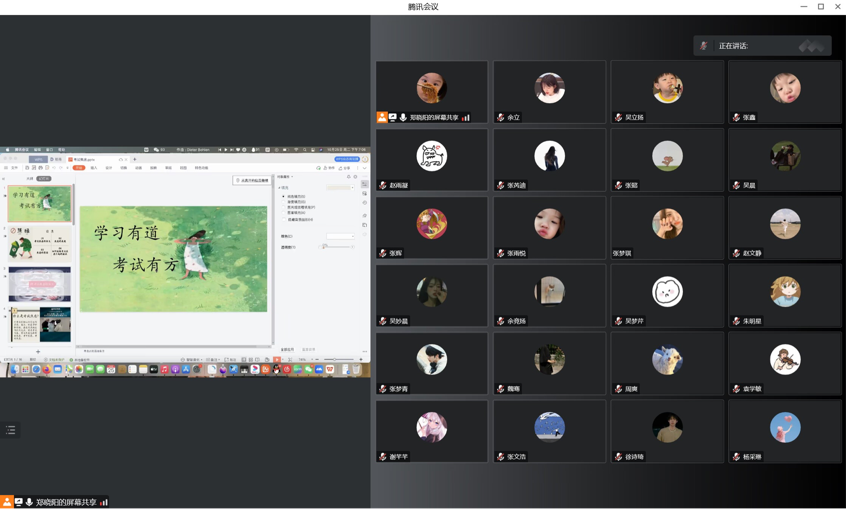Click the 透明度 transparency slider
Viewport: 846px width, 509px height.
point(337,247)
